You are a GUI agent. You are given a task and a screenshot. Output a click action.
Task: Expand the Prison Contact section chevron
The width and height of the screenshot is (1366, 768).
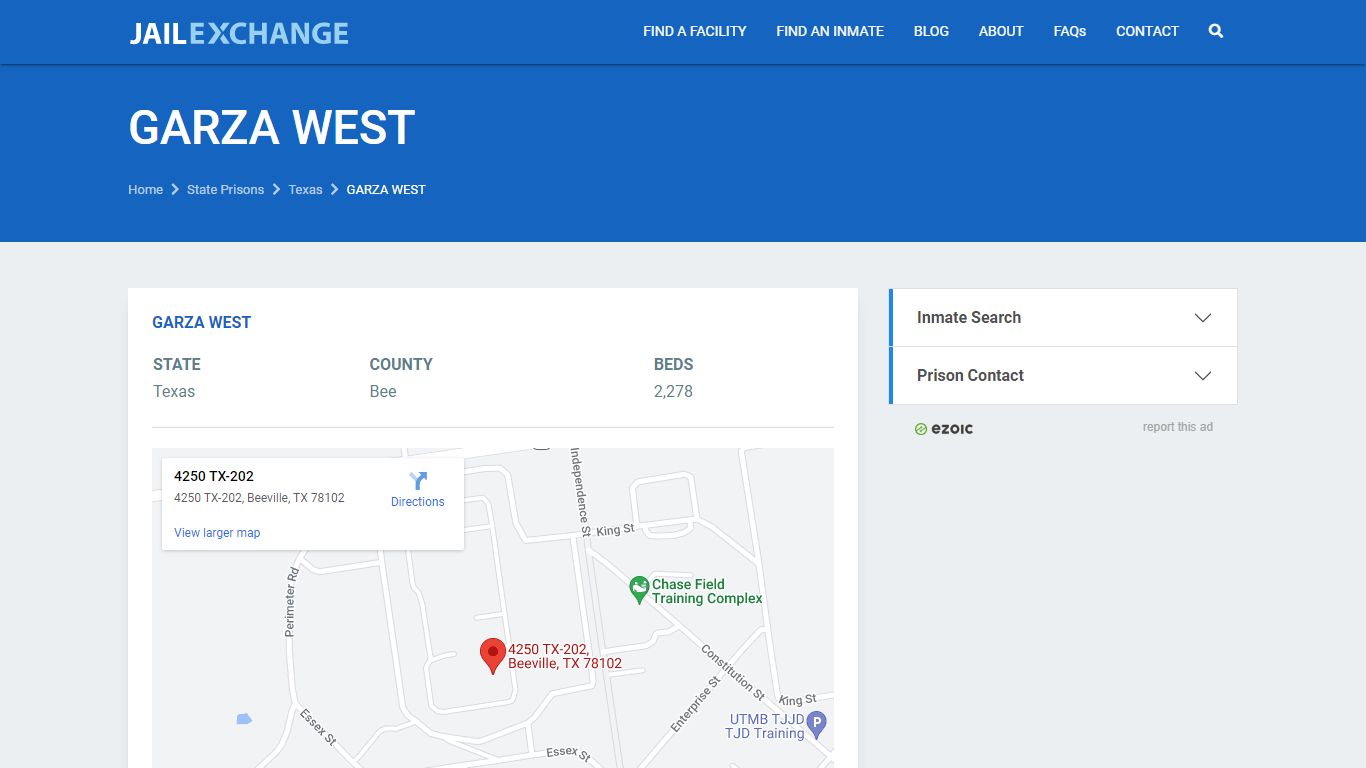(1203, 376)
